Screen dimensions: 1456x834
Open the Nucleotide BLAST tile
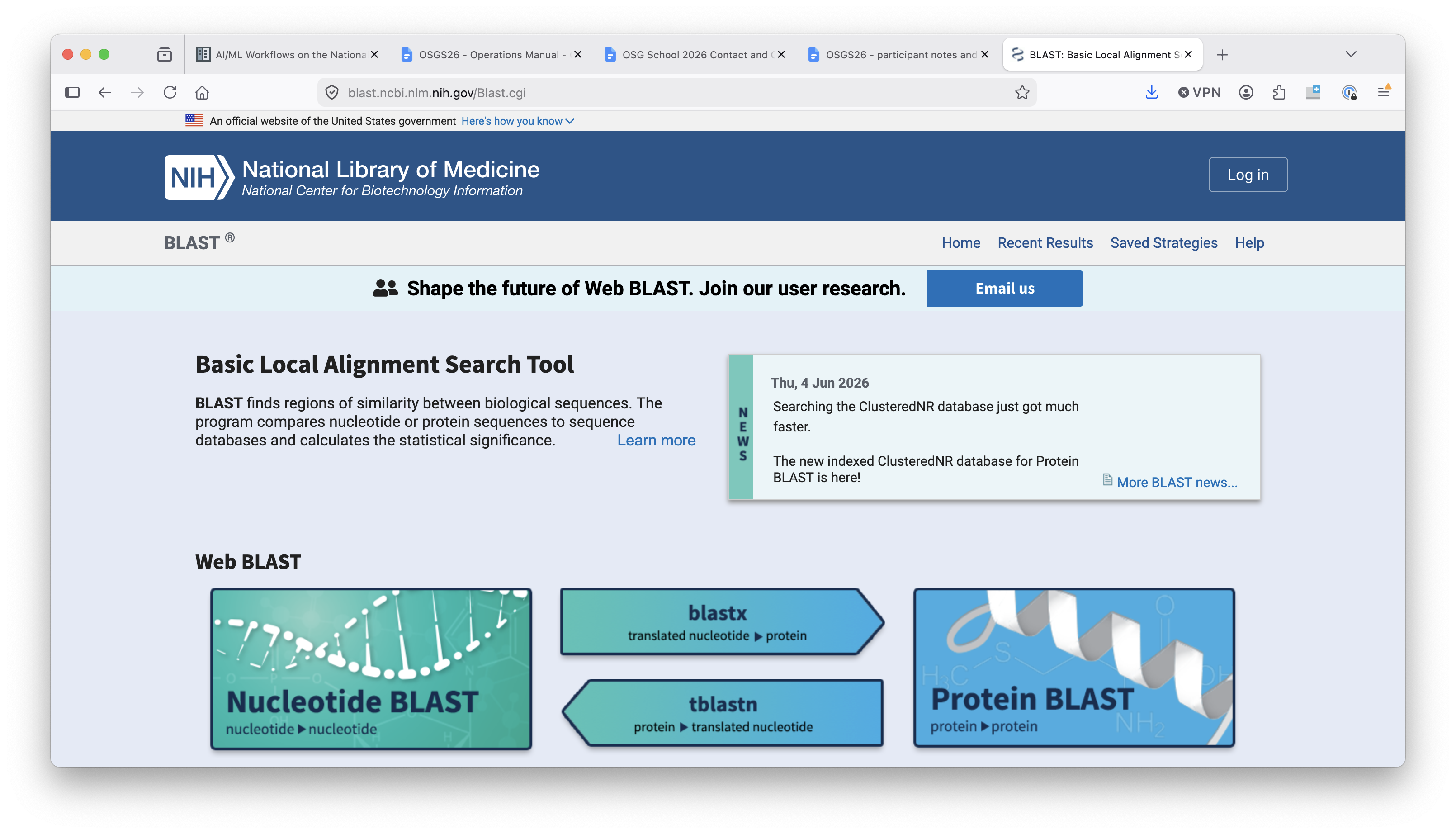371,668
